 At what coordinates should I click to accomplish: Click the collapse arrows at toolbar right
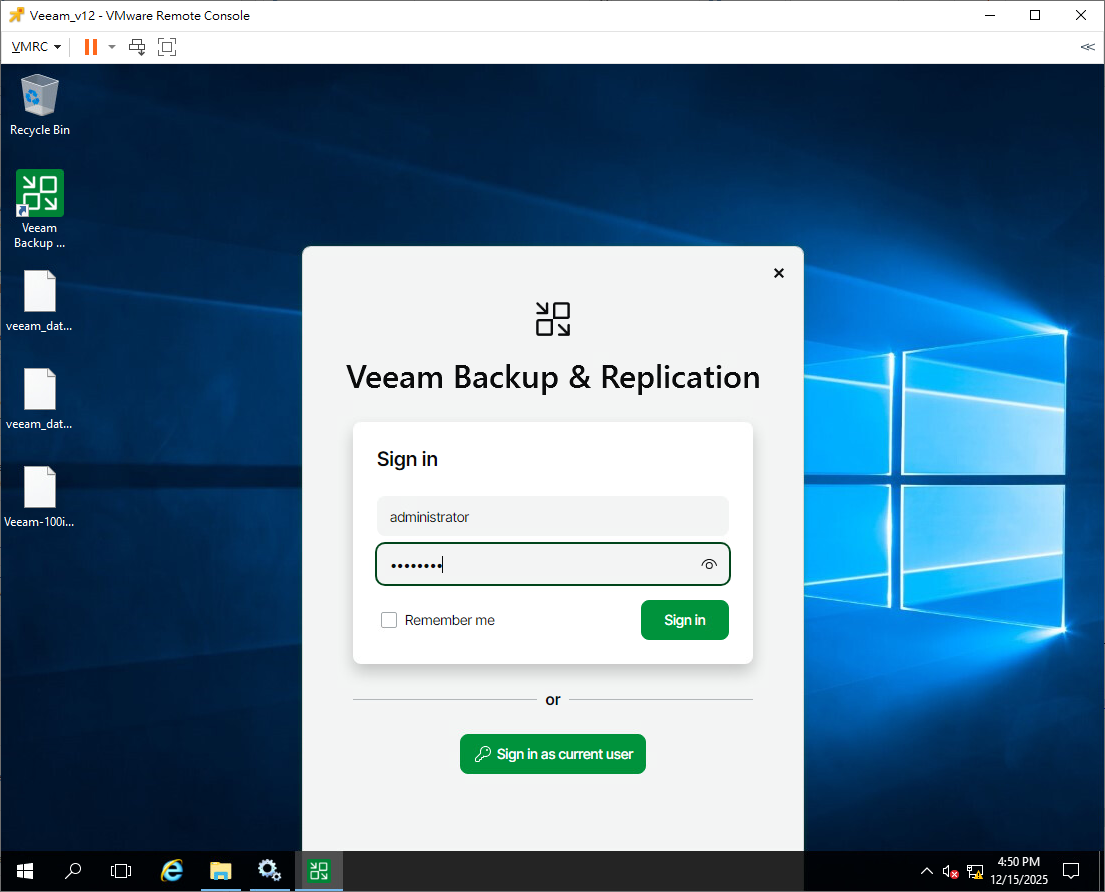[1087, 47]
